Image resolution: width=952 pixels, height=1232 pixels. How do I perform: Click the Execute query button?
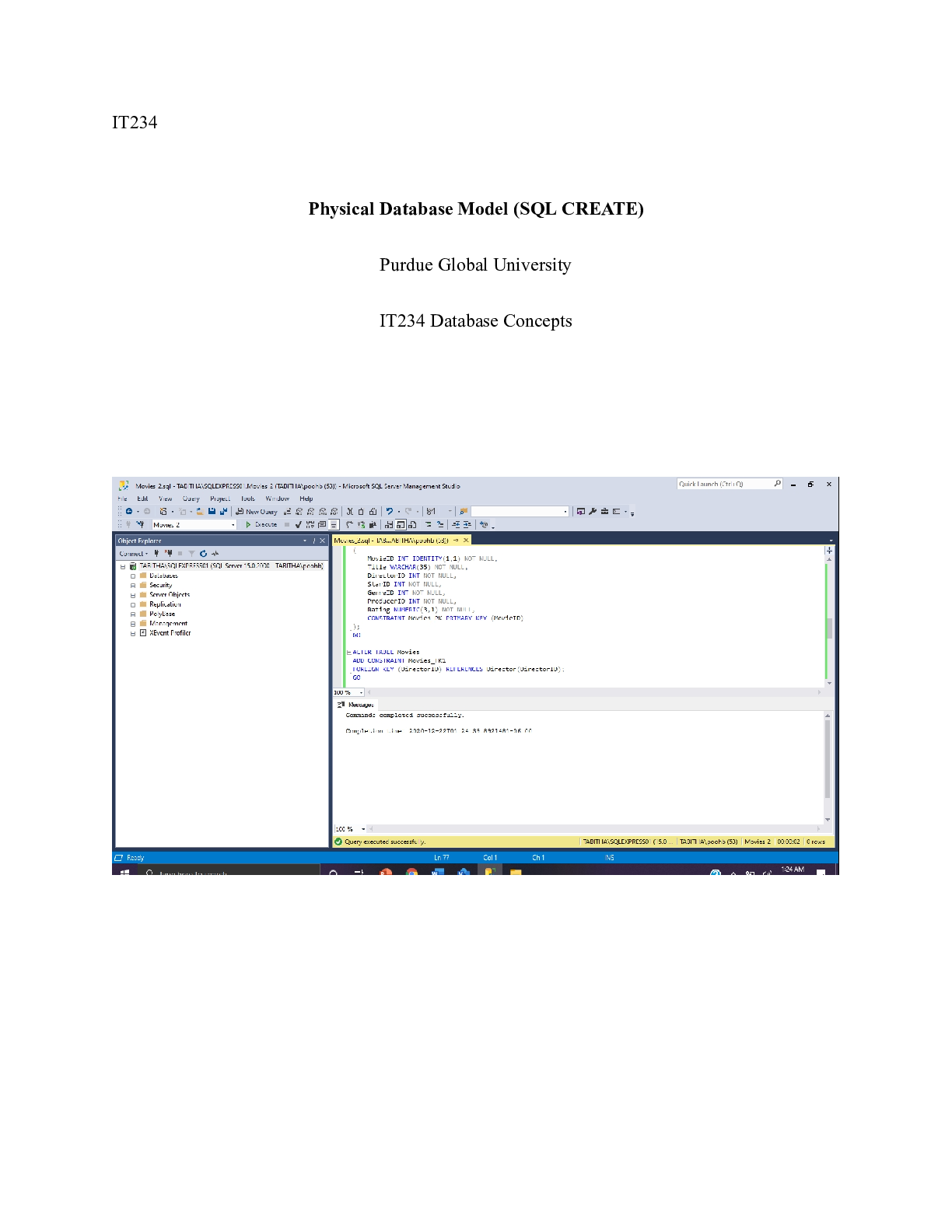coord(261,524)
